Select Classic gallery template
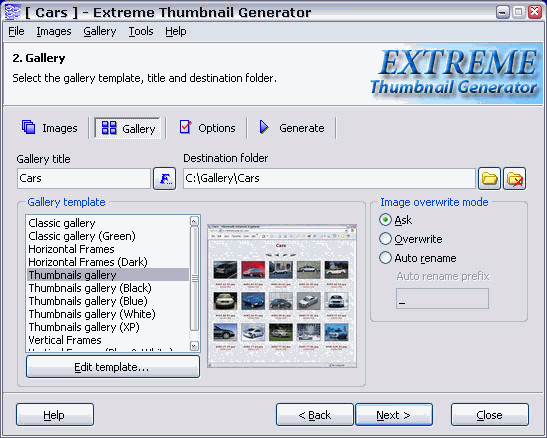Viewport: 547px width, 438px height. (108, 223)
